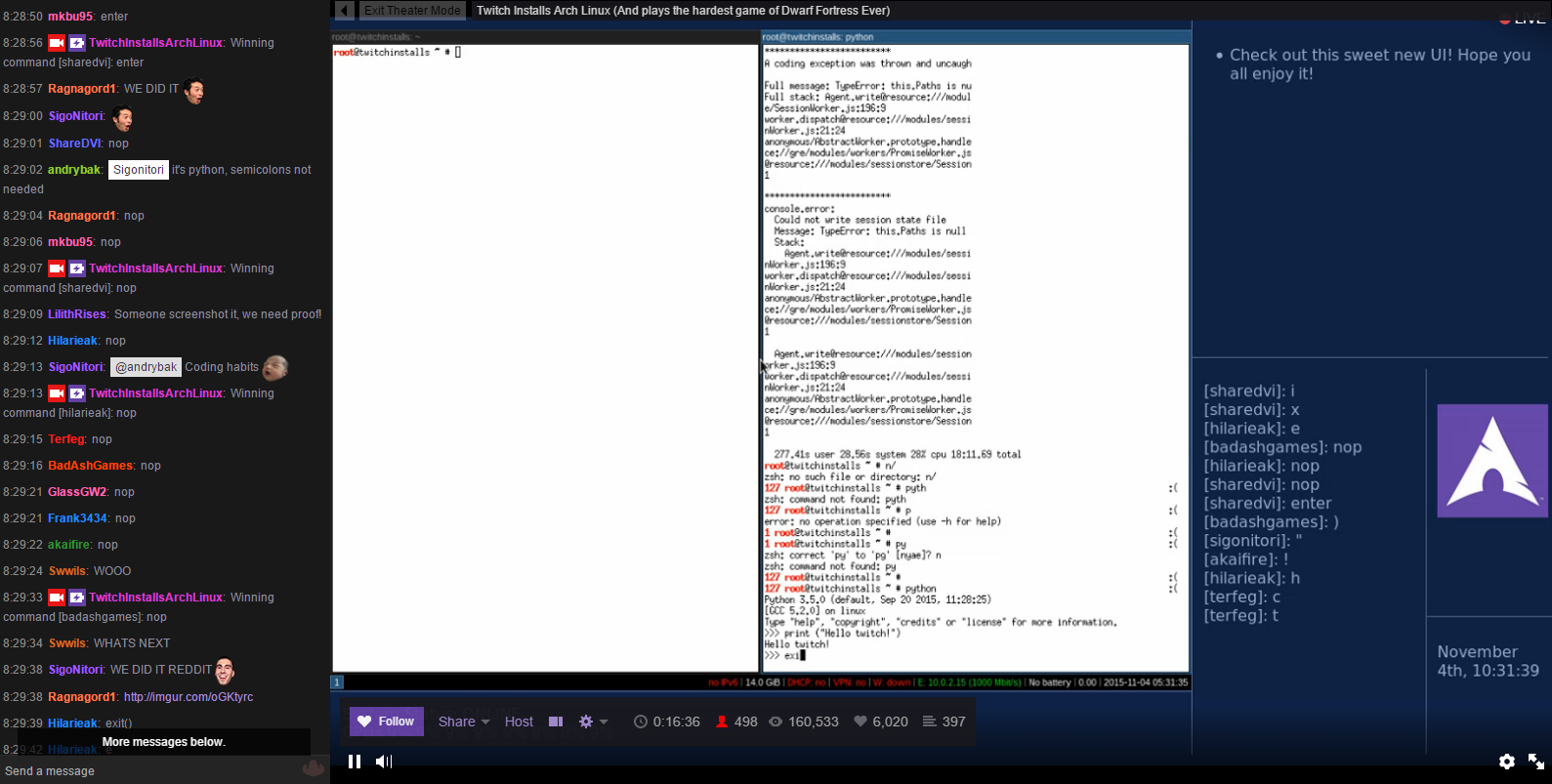The width and height of the screenshot is (1552, 784).
Task: Click username Hilarieak at 8:29:12
Action: pos(73,341)
